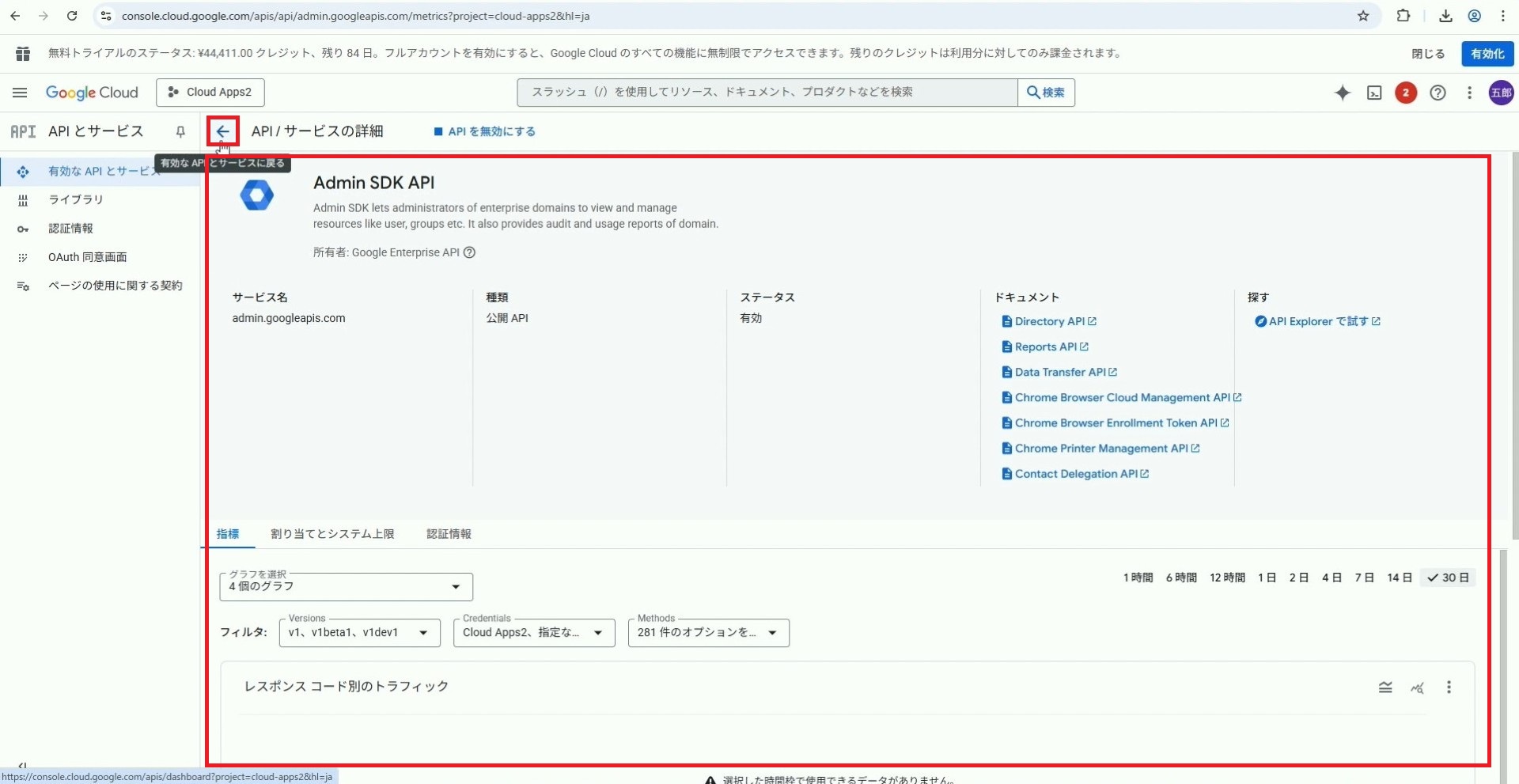Screen dimensions: 1519x784
Task: Switch to the 認証情報 tab
Action: (x=449, y=534)
